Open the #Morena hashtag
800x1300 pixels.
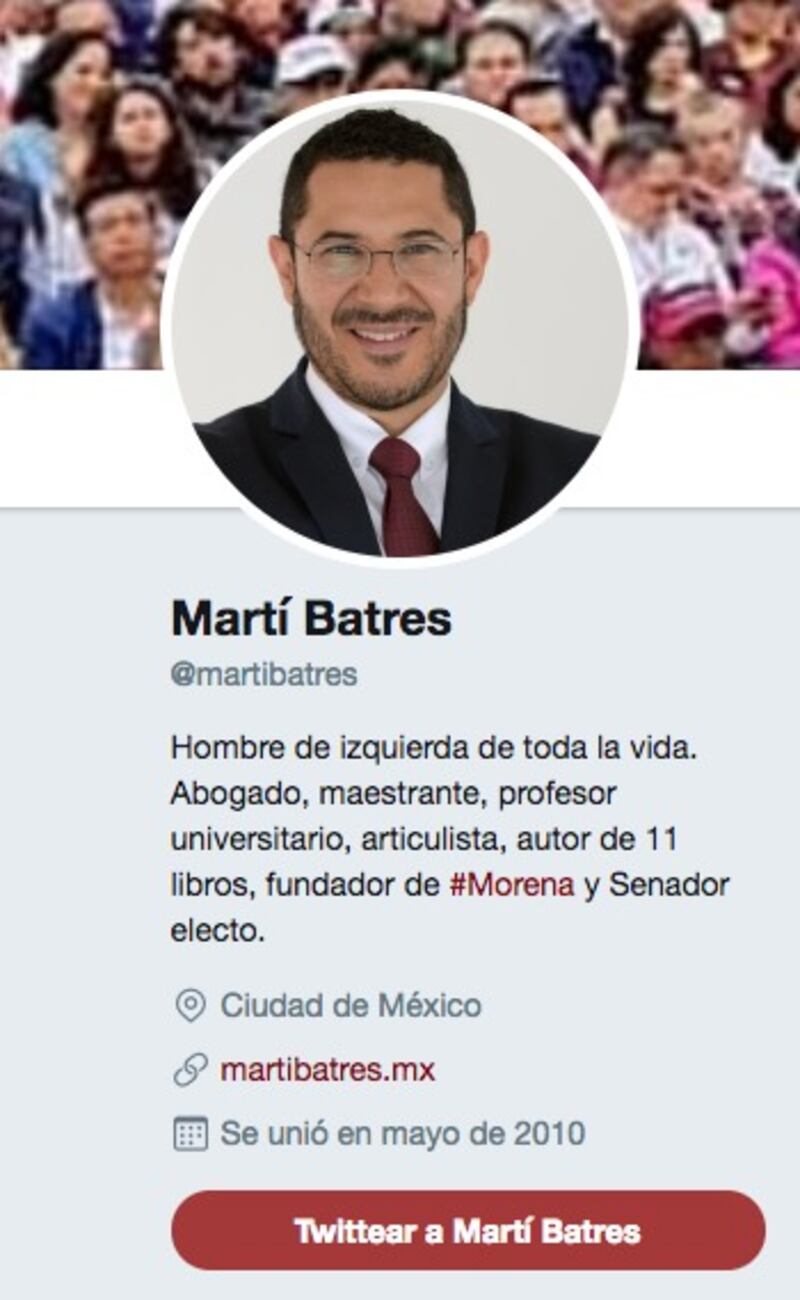512,885
